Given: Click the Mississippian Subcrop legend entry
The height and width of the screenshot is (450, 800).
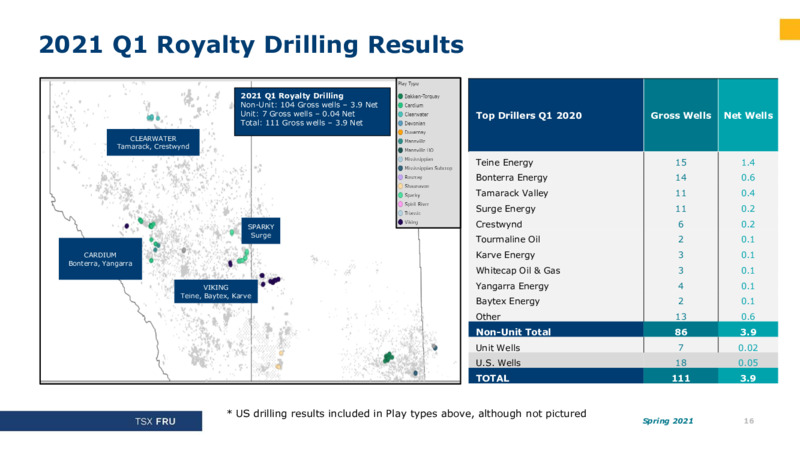Looking at the screenshot, I should tap(425, 168).
